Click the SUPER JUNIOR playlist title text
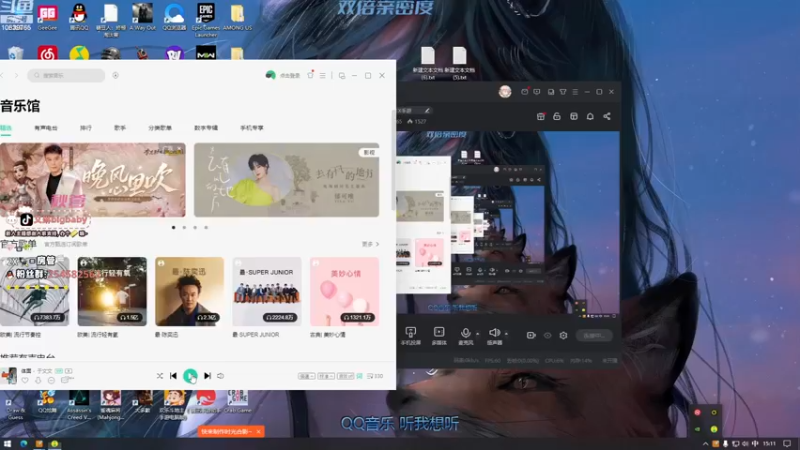Screen dimensions: 800x450 point(256,335)
